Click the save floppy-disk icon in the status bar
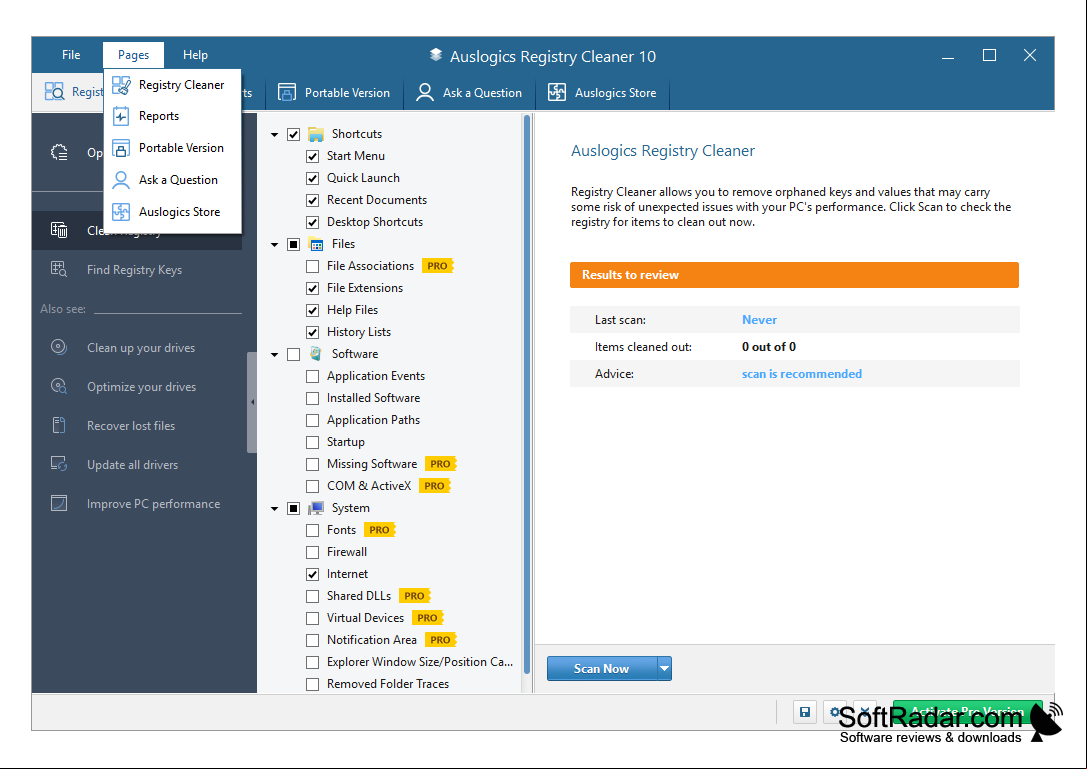This screenshot has height=769, width=1087. 805,712
